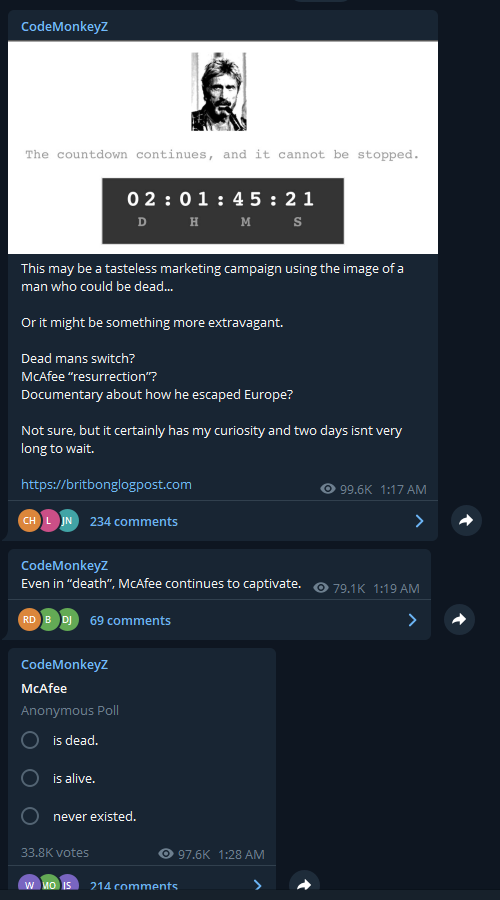Expand the 69 comments thread chevron
The image size is (500, 900).
click(413, 620)
